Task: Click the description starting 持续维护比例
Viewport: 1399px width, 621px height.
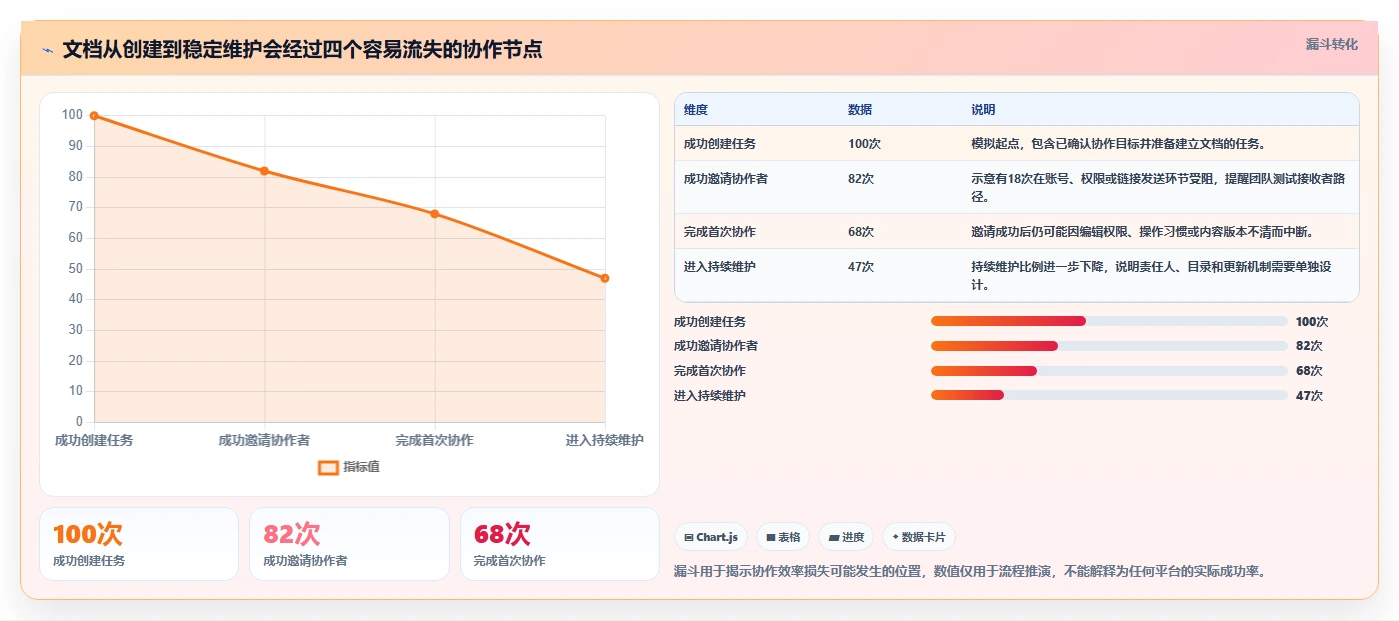Action: coord(1152,276)
